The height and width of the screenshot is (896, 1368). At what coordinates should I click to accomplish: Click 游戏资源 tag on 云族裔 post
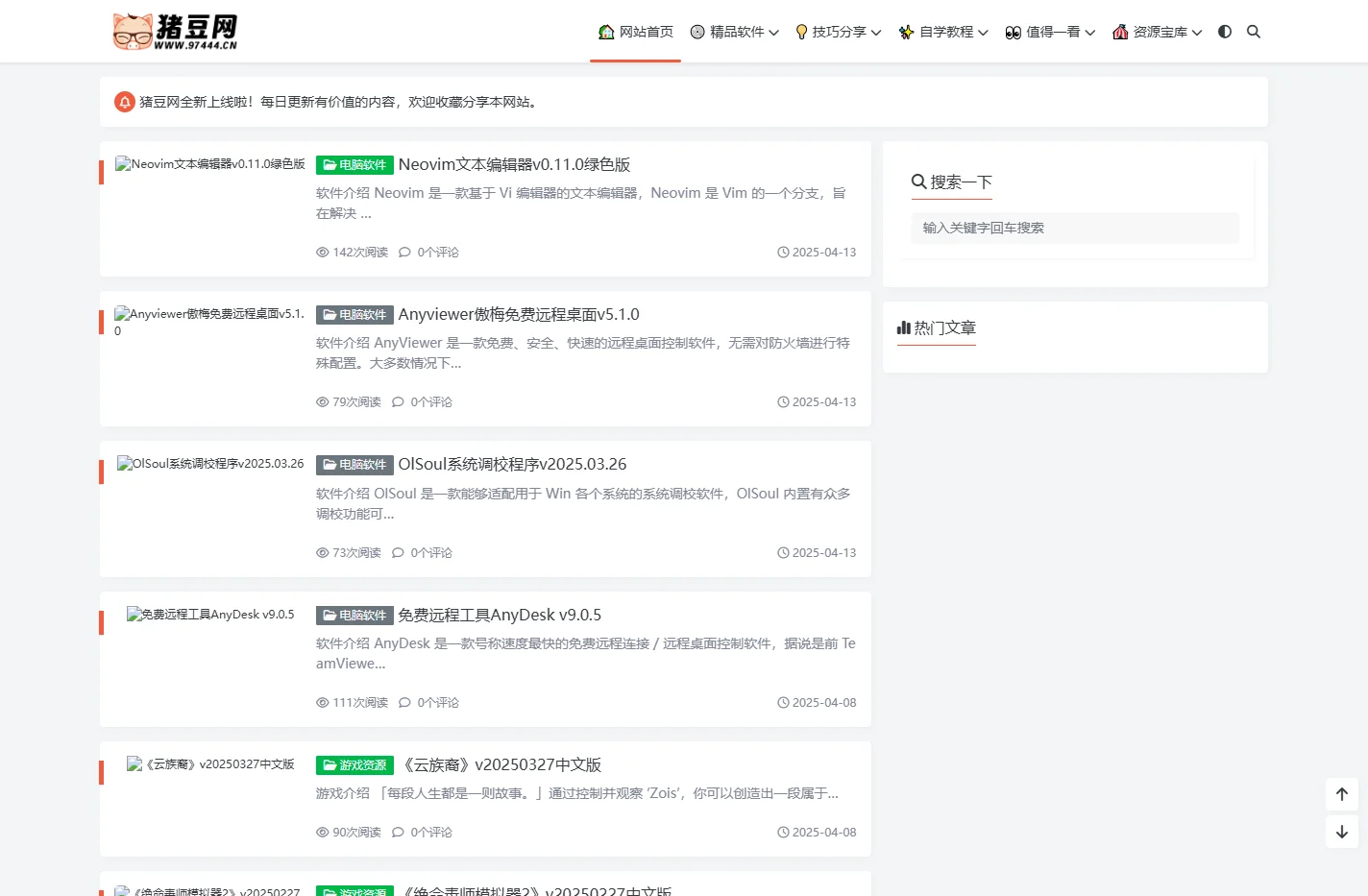(x=354, y=765)
